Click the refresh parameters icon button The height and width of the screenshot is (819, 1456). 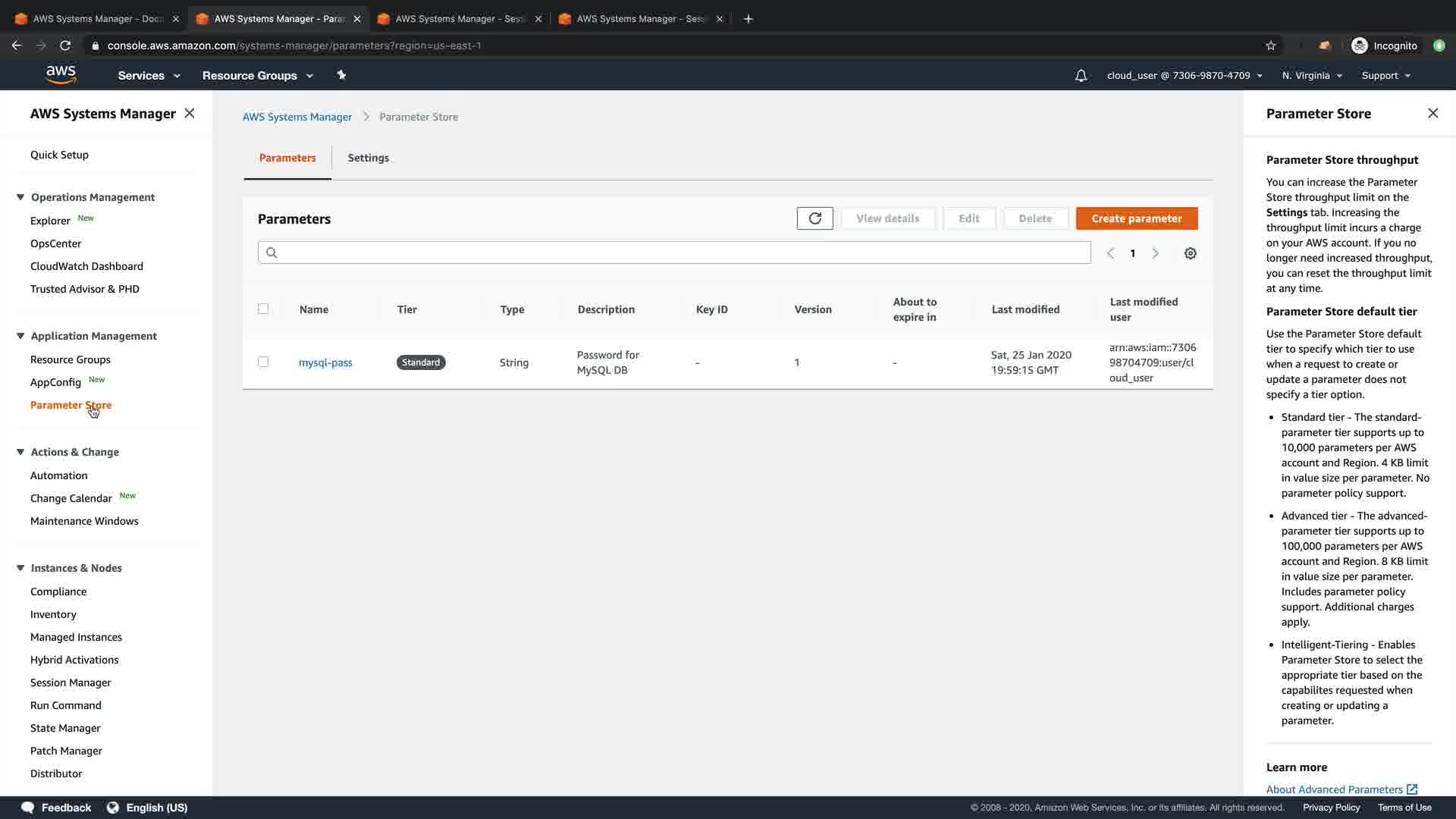814,218
